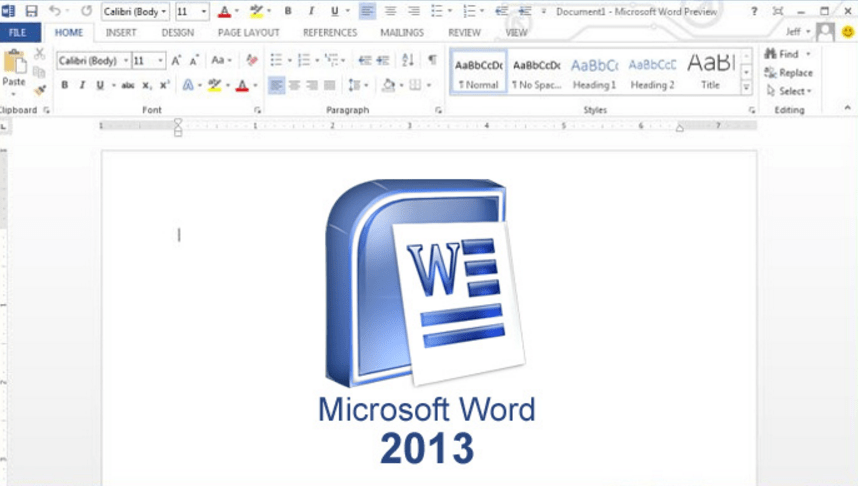Click the red Font Color button in ribbon
The height and width of the screenshot is (486, 858).
pyautogui.click(x=241, y=86)
